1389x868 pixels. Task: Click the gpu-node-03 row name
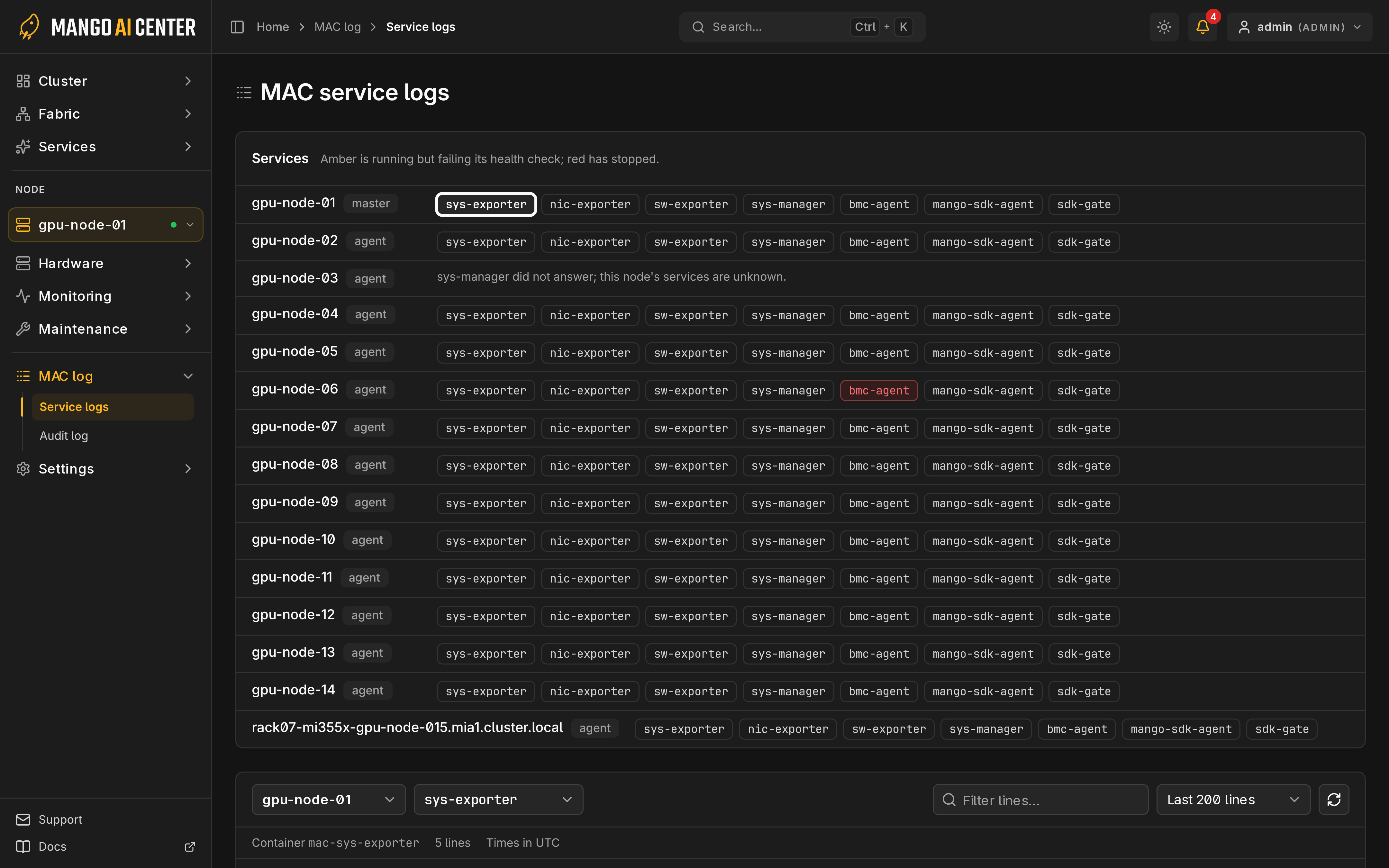(x=295, y=278)
